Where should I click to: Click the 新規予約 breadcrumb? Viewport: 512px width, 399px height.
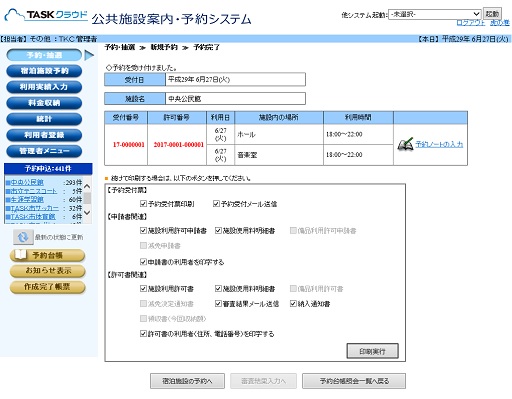[x=164, y=47]
